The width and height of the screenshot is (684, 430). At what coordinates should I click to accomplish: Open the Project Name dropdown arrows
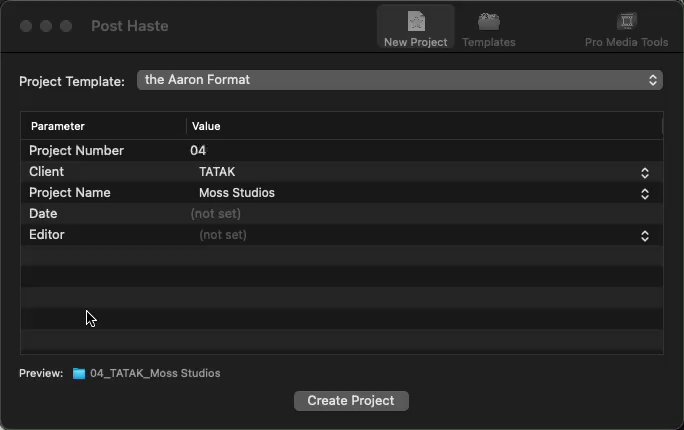point(645,193)
